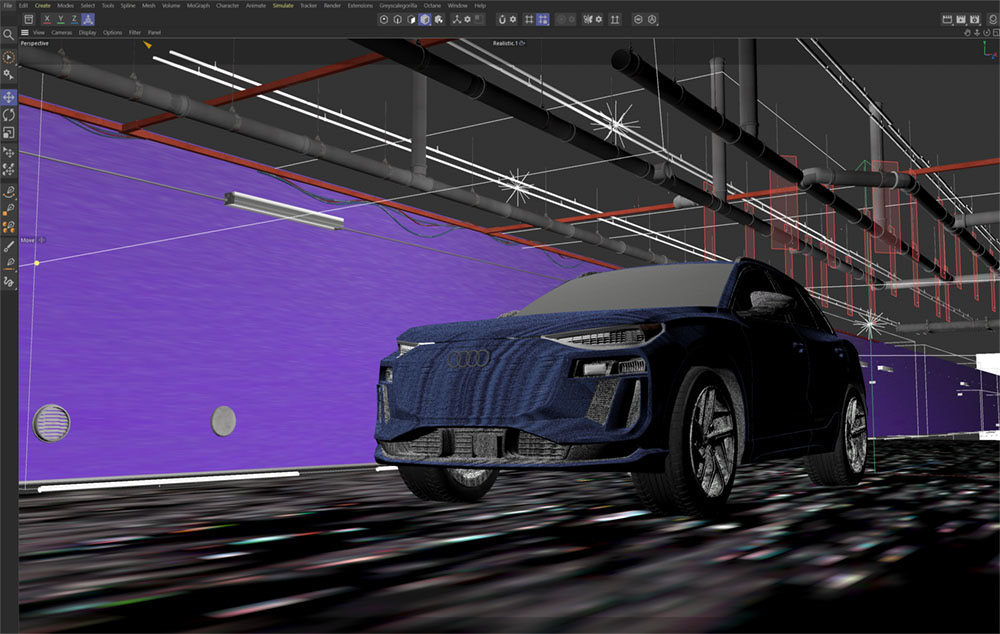Toggle the soft selection arrows icon
This screenshot has width=1000, height=634.
tap(615, 20)
